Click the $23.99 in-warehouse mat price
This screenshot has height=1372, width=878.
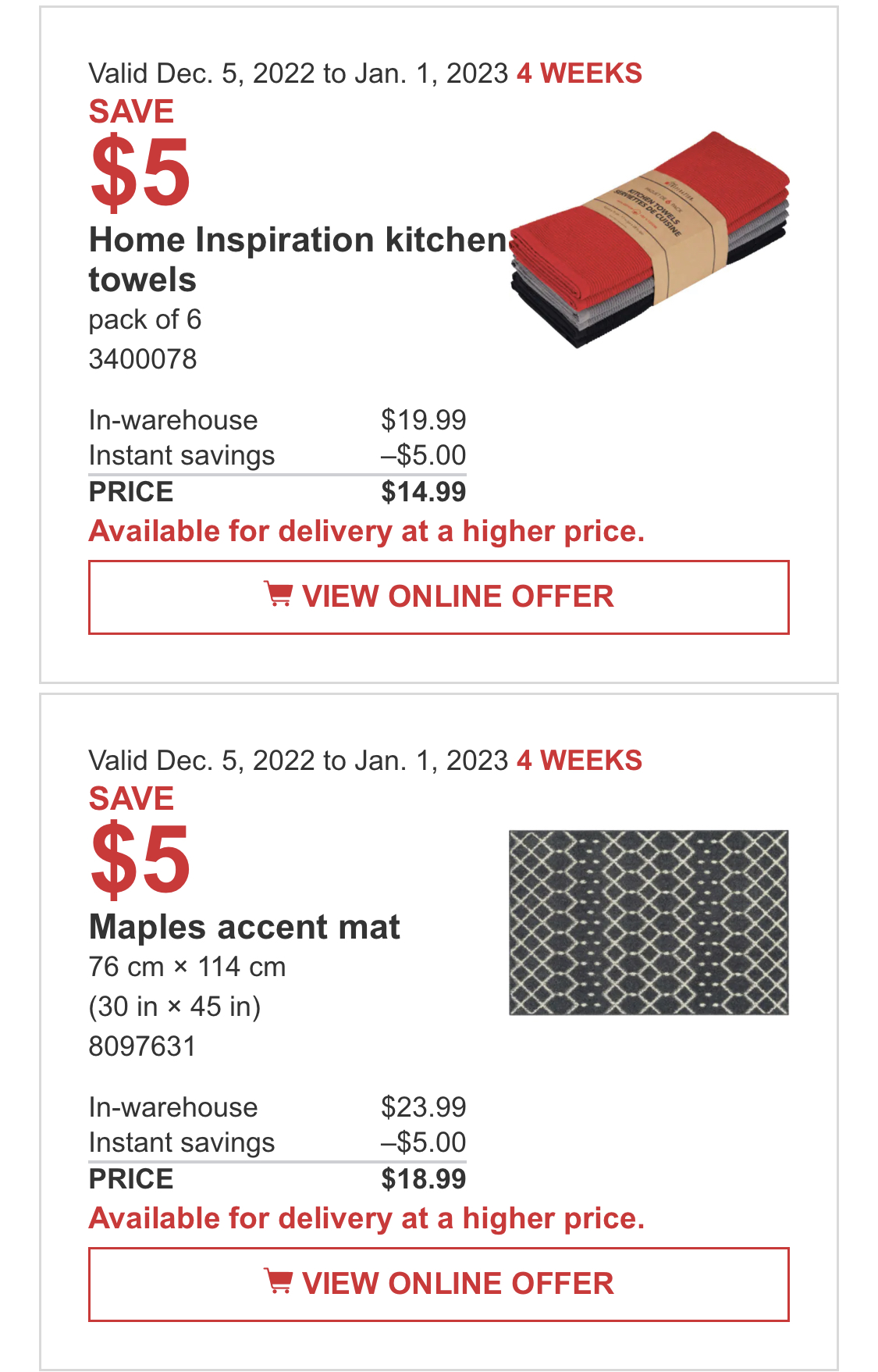424,1107
